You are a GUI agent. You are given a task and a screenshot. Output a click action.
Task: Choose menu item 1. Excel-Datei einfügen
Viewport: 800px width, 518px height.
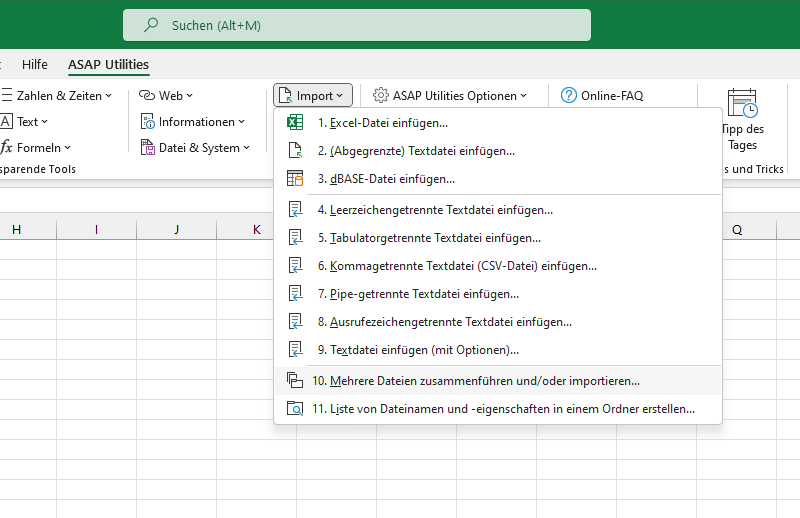click(x=498, y=122)
